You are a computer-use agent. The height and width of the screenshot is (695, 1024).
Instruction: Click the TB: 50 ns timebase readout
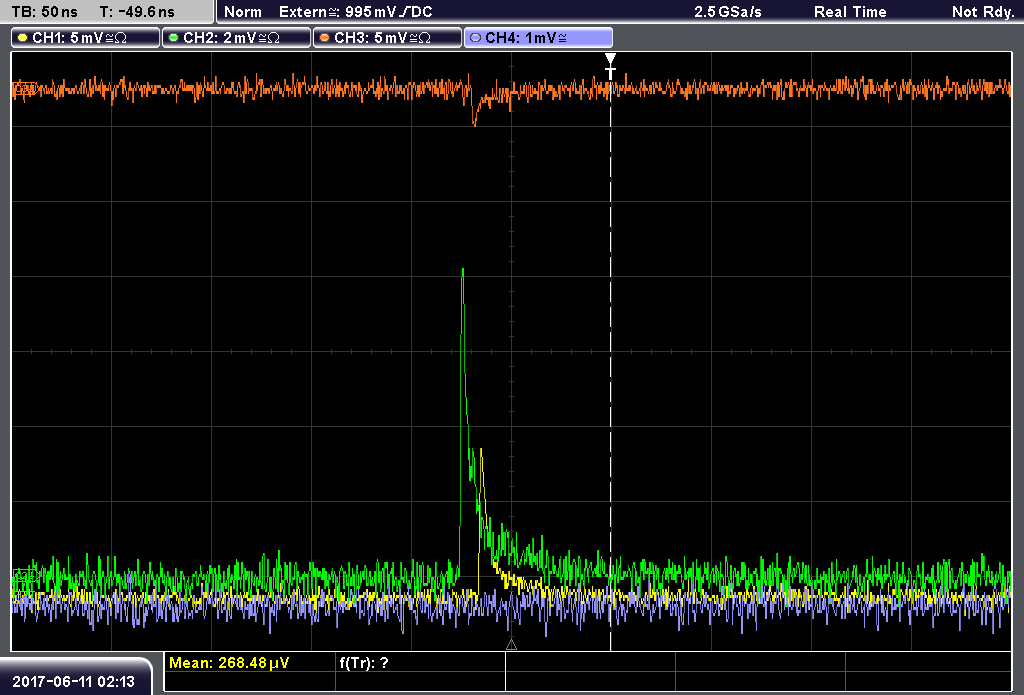pos(44,12)
